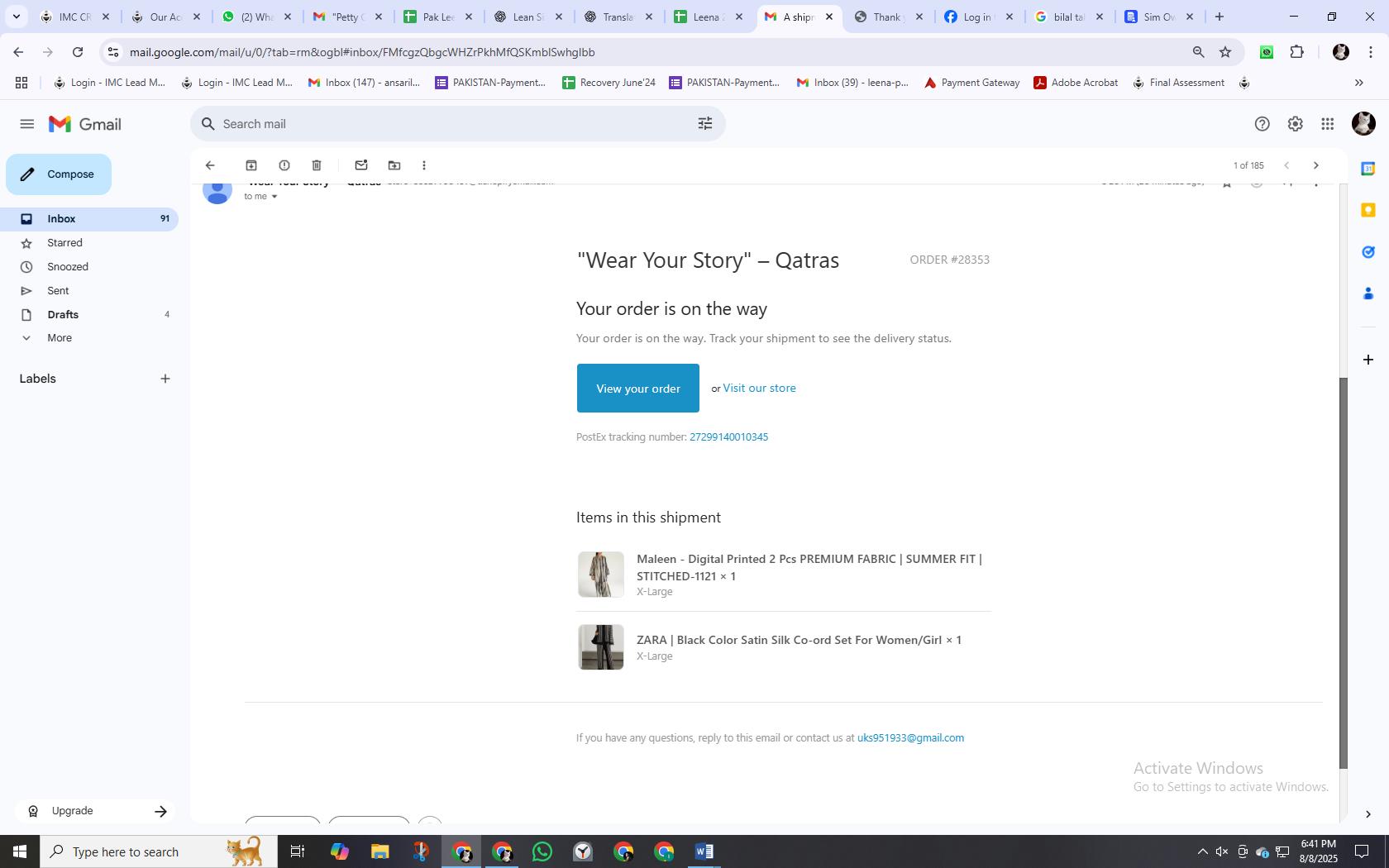Image resolution: width=1389 pixels, height=868 pixels.
Task: Open the Inbox folder
Action: (89, 219)
